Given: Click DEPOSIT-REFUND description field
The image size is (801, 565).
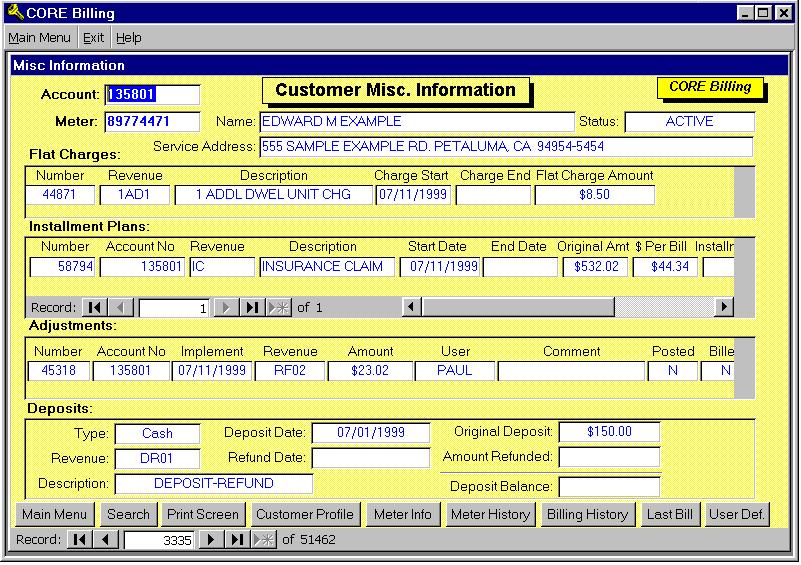Looking at the screenshot, I should coord(214,484).
